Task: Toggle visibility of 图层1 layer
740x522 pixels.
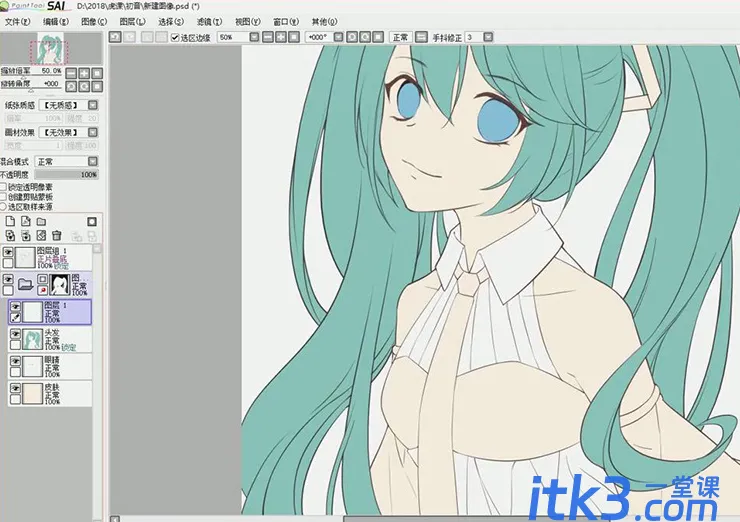Action: coord(15,307)
